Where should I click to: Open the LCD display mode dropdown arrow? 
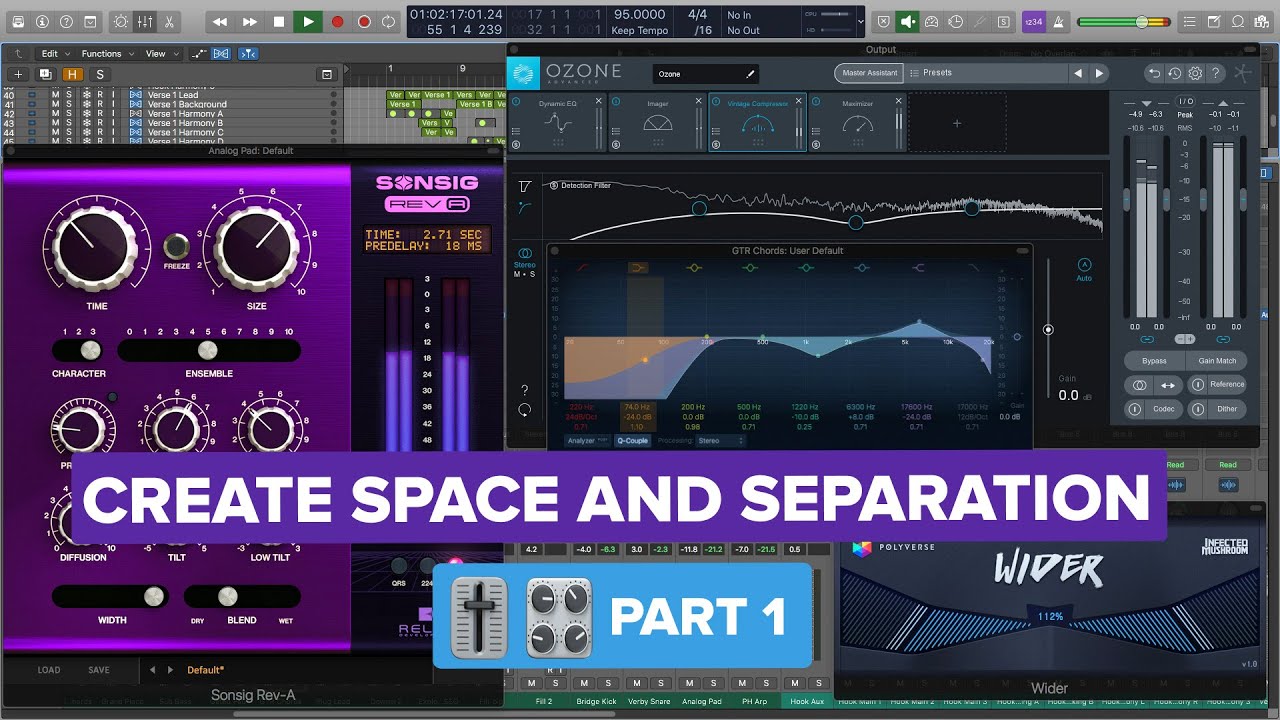[x=861, y=21]
